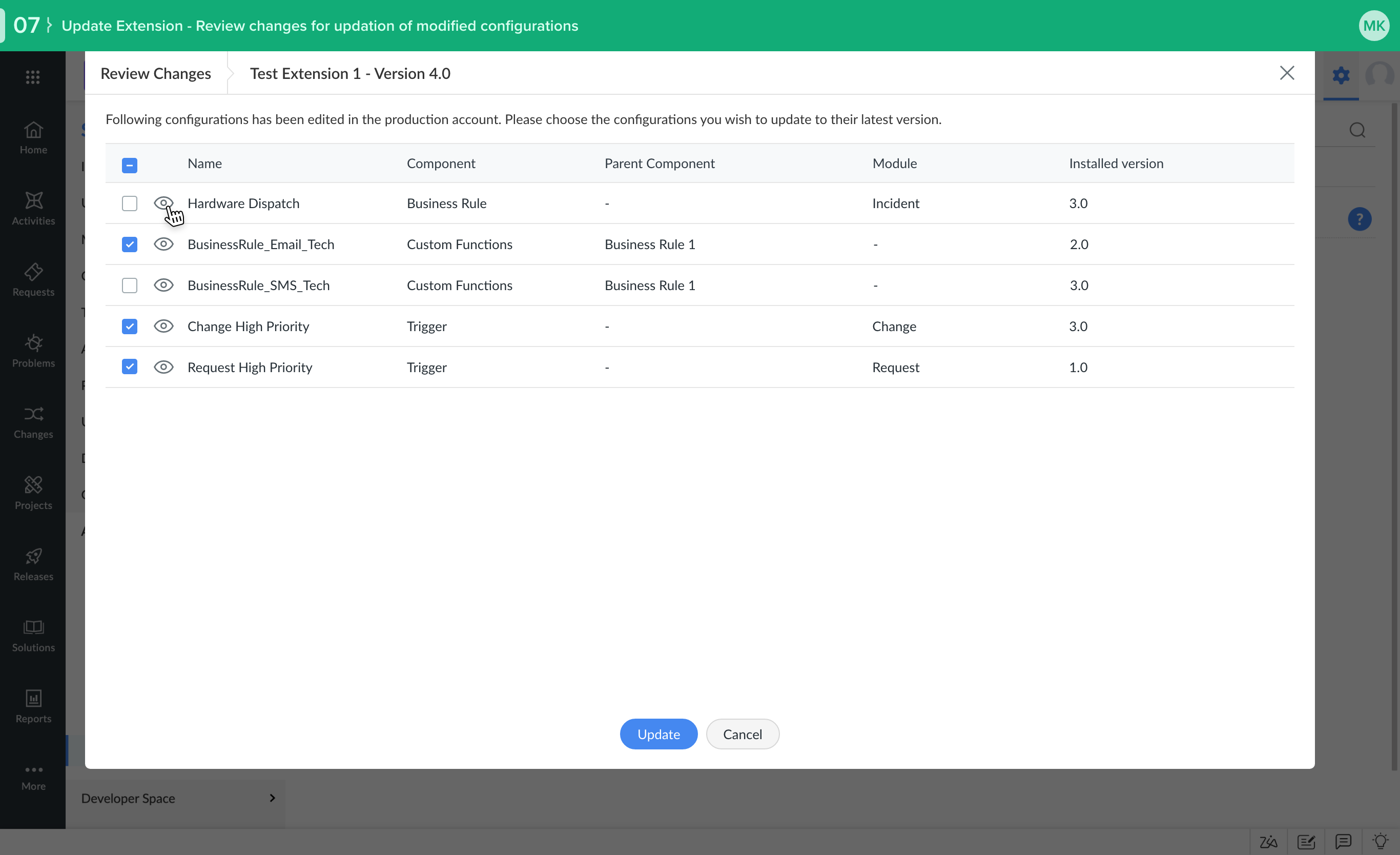Click the Cancel button

pyautogui.click(x=742, y=734)
